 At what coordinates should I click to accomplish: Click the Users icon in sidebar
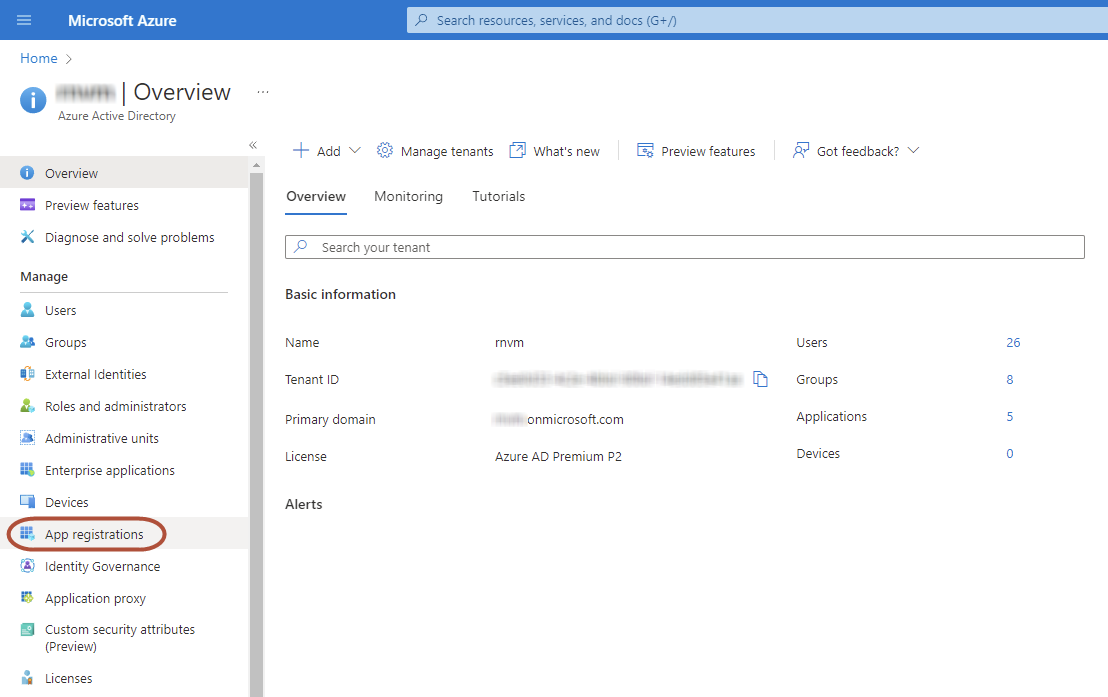coord(27,310)
